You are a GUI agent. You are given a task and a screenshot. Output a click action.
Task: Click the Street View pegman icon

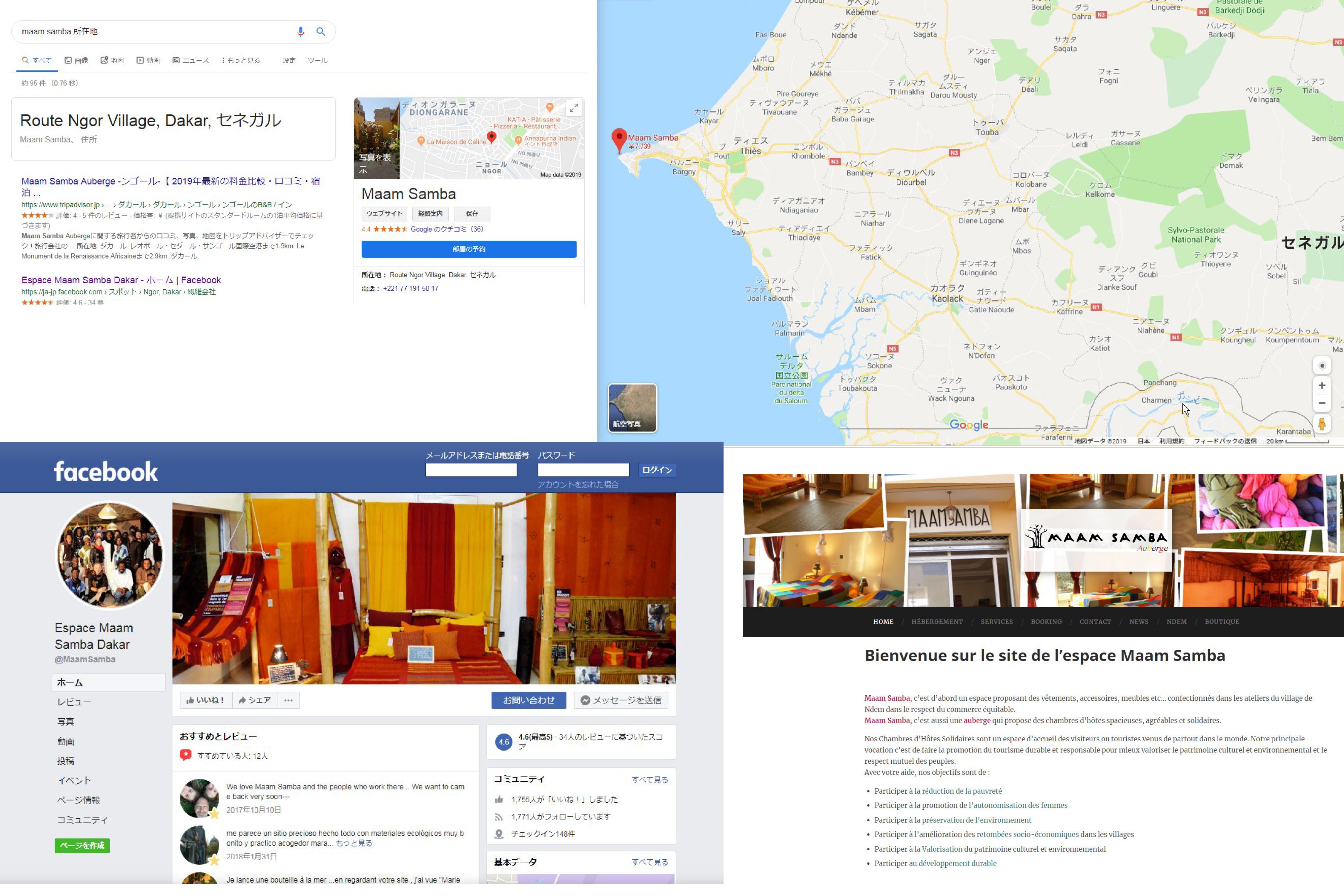[x=1322, y=424]
